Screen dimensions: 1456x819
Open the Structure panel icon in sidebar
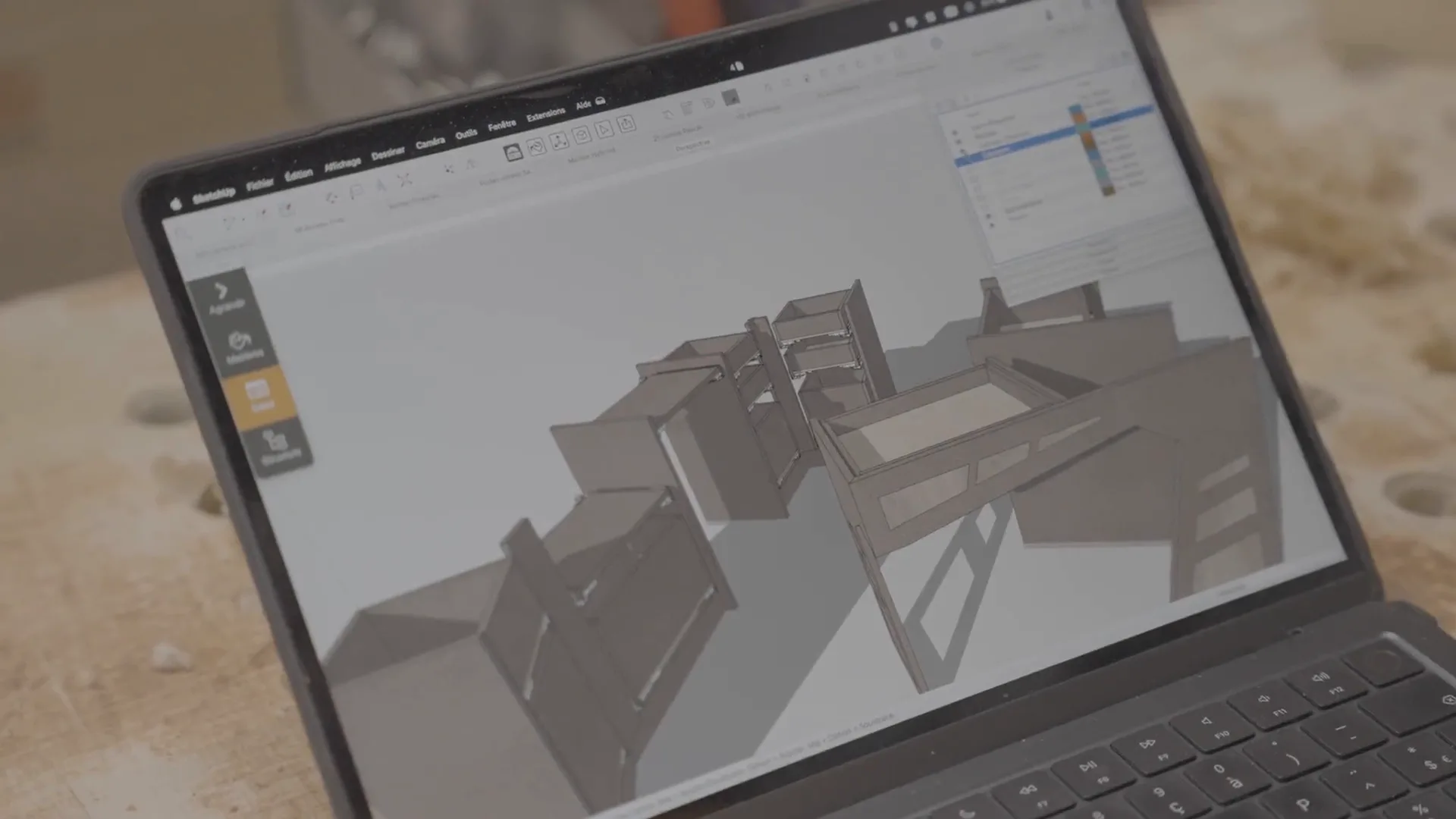277,445
